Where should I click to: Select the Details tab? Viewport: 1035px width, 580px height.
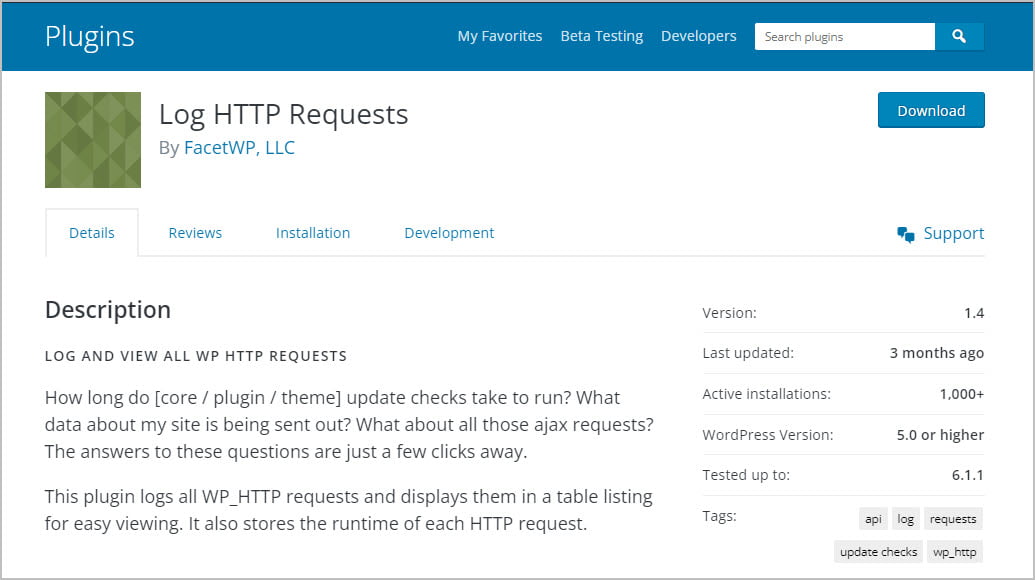92,232
